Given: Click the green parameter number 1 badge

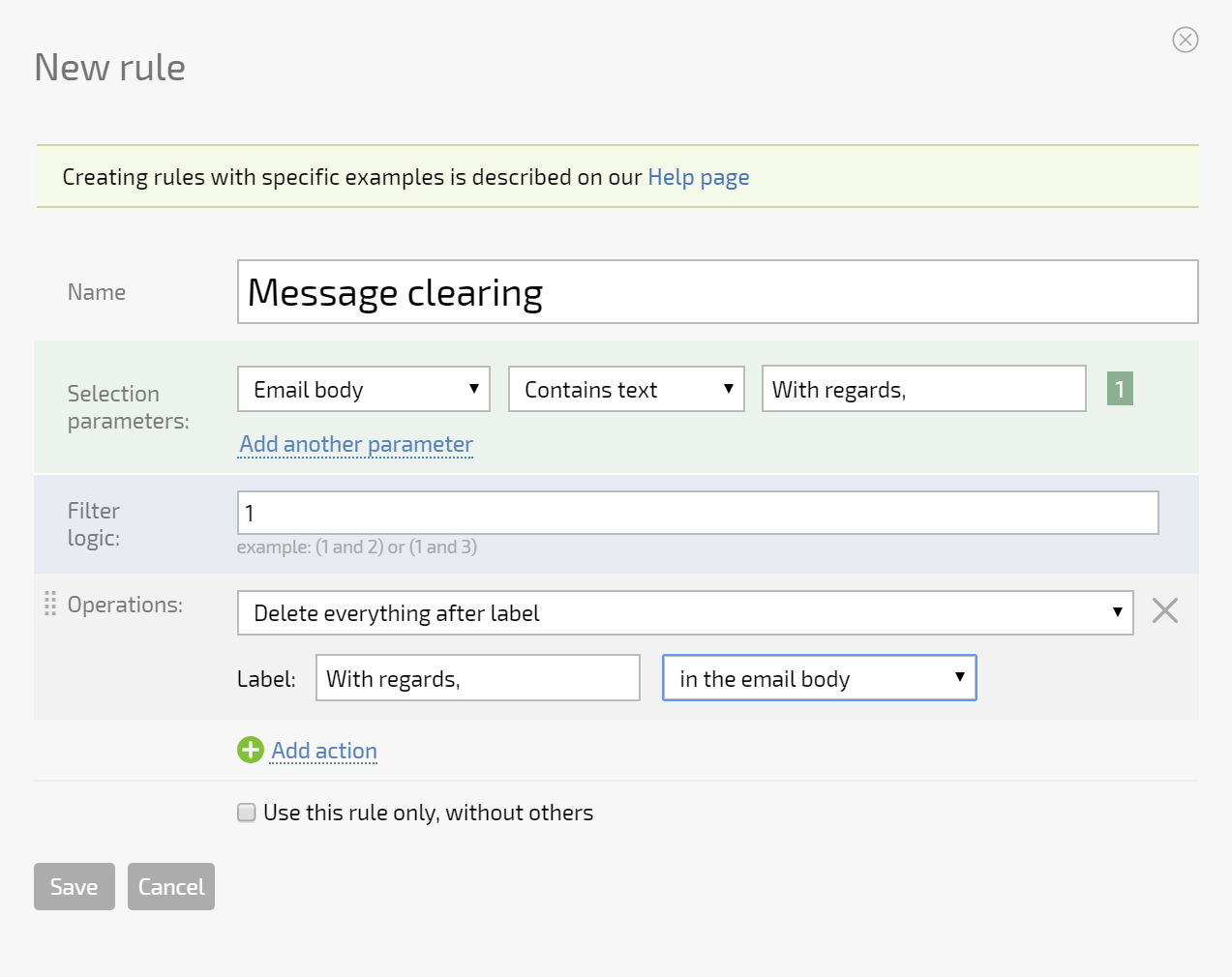Looking at the screenshot, I should click(1120, 389).
